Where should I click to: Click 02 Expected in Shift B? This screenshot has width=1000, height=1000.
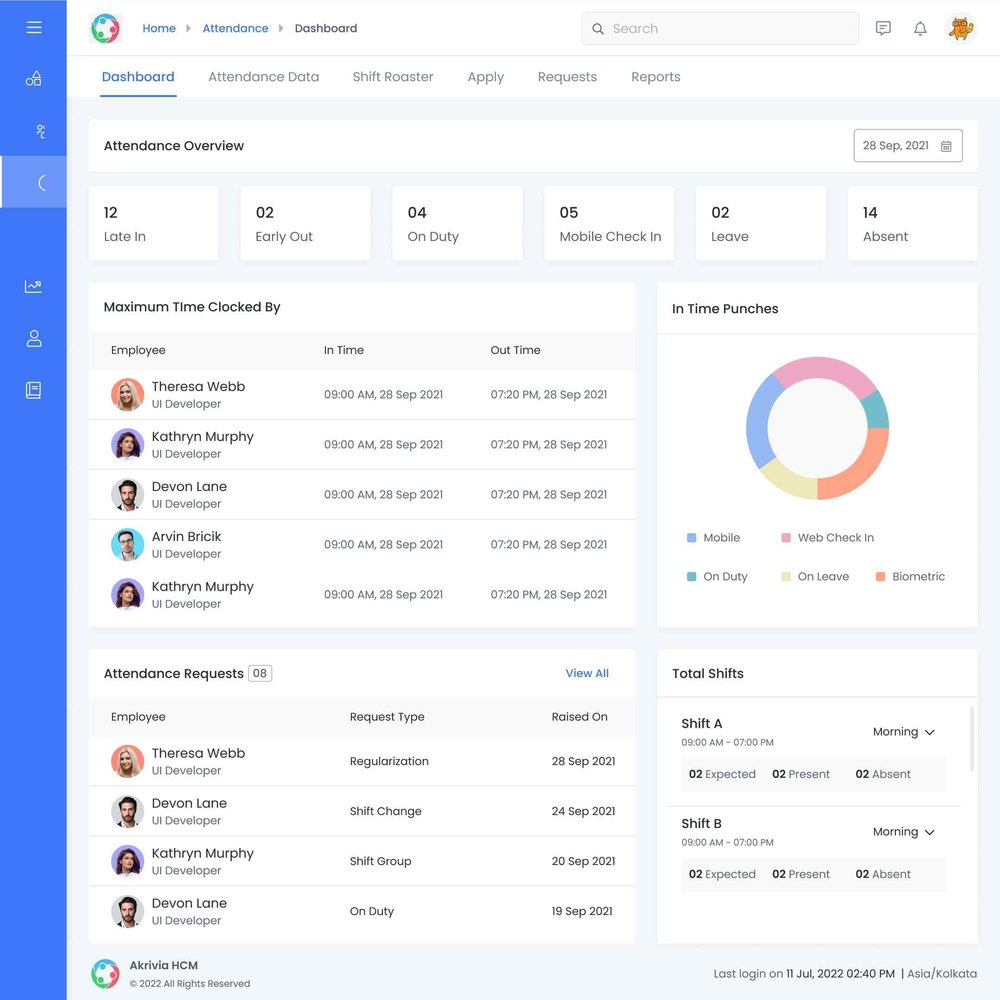(722, 874)
